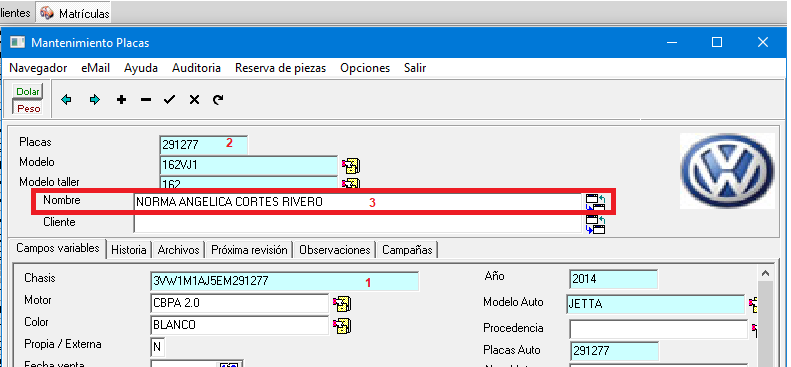Open window-link icon next to Nombre field
This screenshot has width=791, height=367.
click(595, 202)
